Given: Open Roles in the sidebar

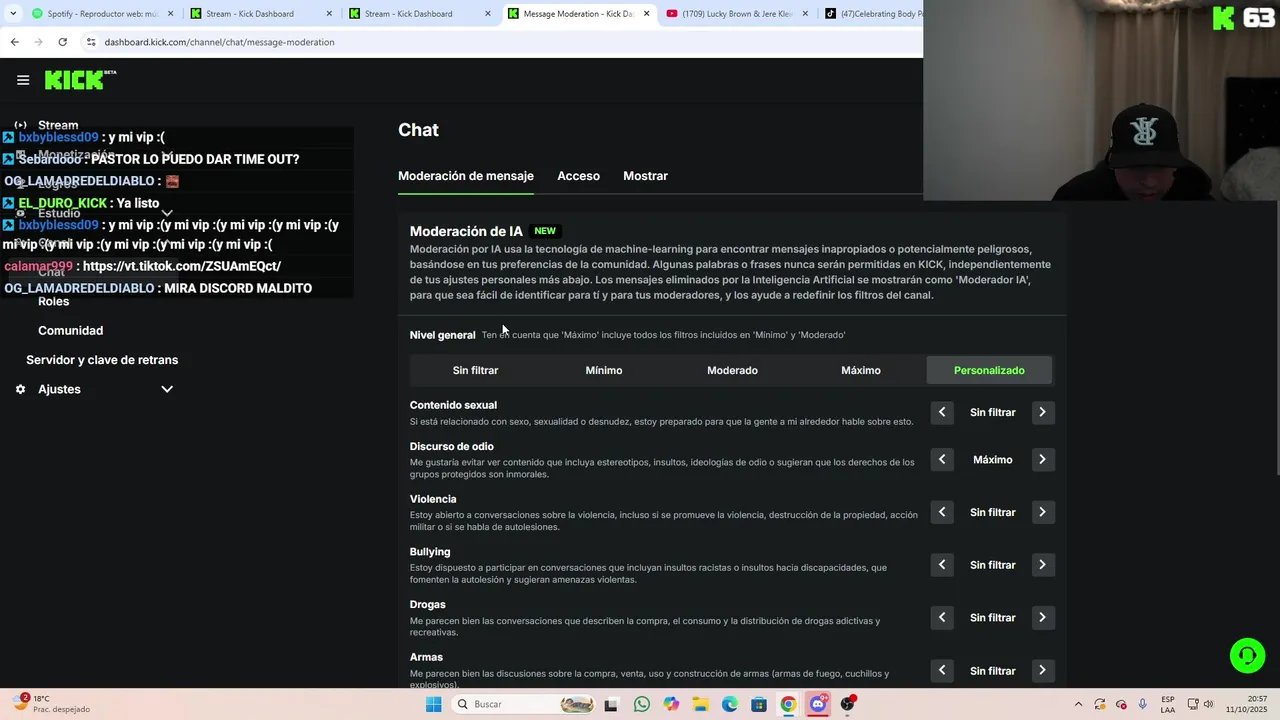Looking at the screenshot, I should (x=54, y=301).
